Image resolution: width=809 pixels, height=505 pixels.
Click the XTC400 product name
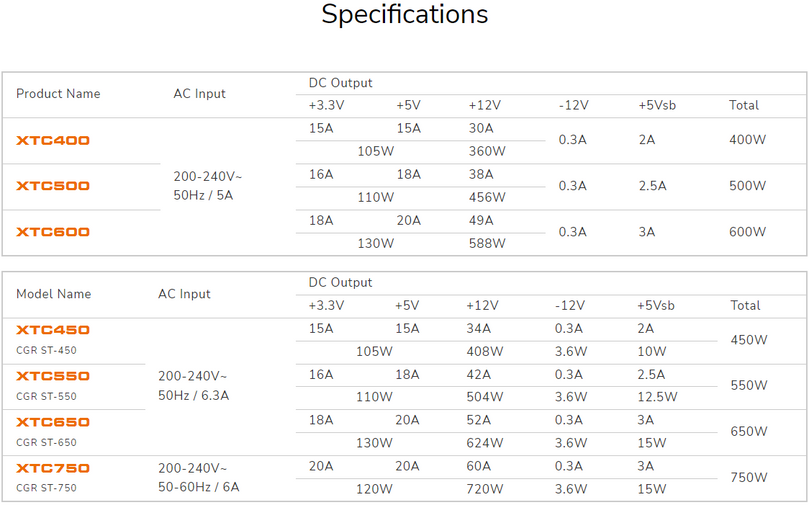tap(53, 140)
